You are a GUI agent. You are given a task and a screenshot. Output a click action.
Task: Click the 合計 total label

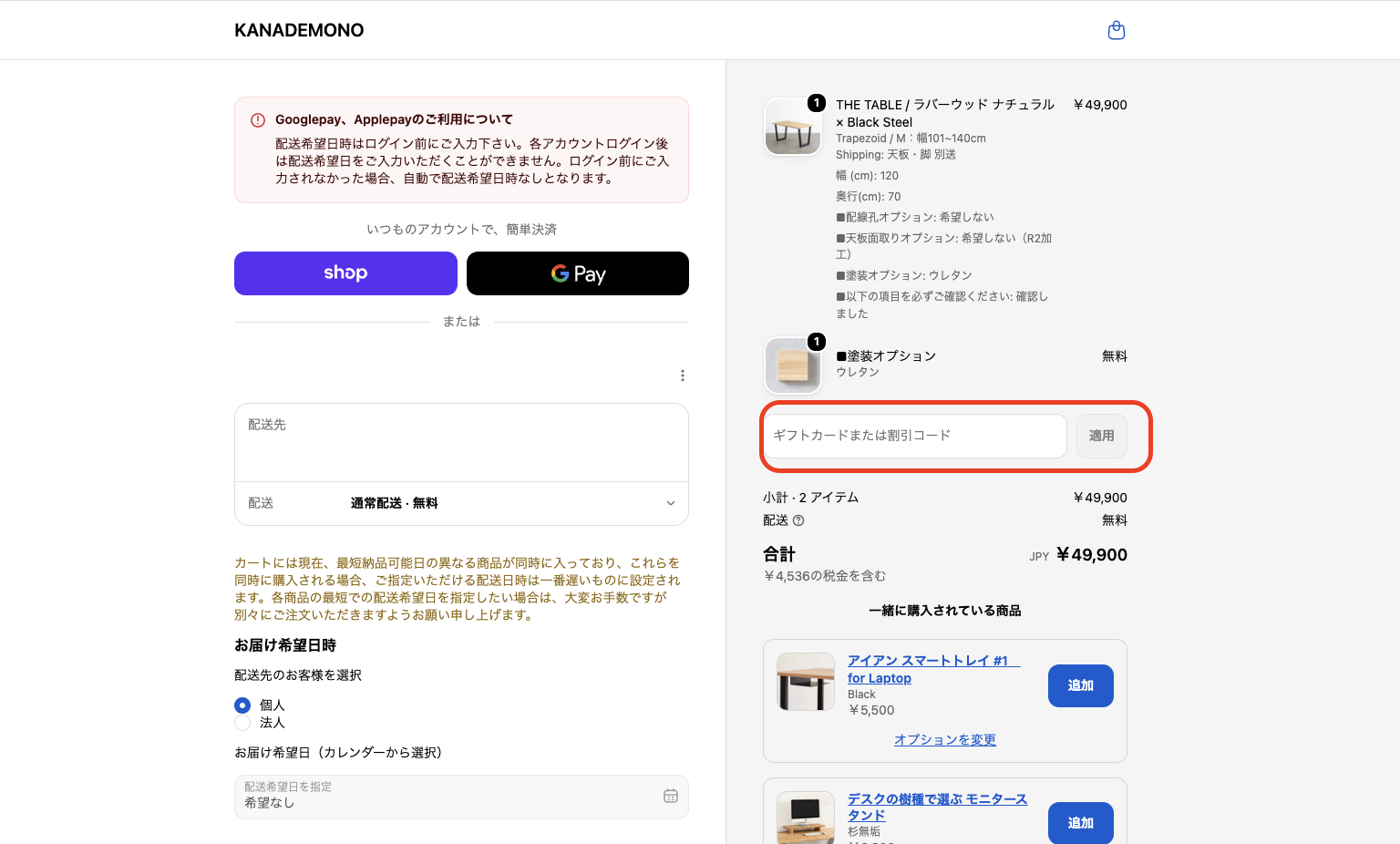779,554
